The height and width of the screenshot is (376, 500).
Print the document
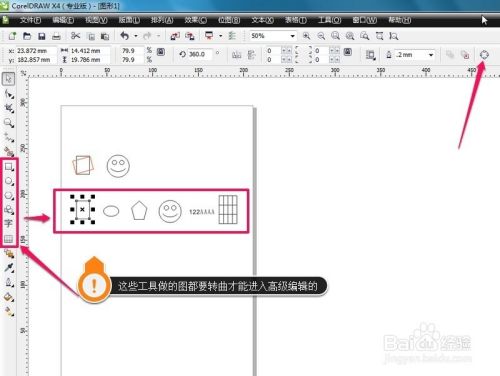pyautogui.click(x=56, y=36)
